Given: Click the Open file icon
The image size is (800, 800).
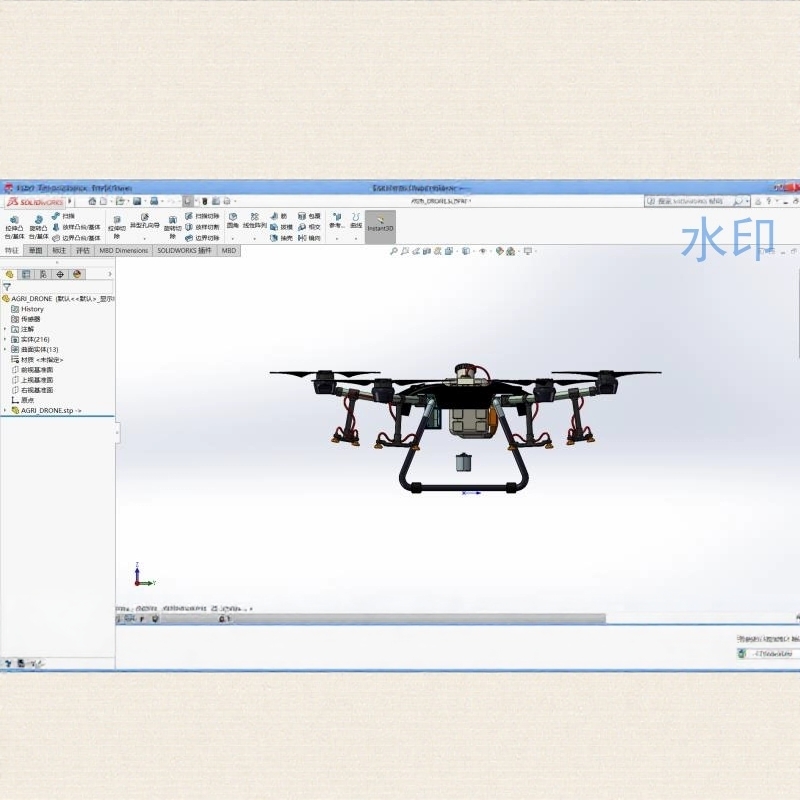Looking at the screenshot, I should coord(120,201).
